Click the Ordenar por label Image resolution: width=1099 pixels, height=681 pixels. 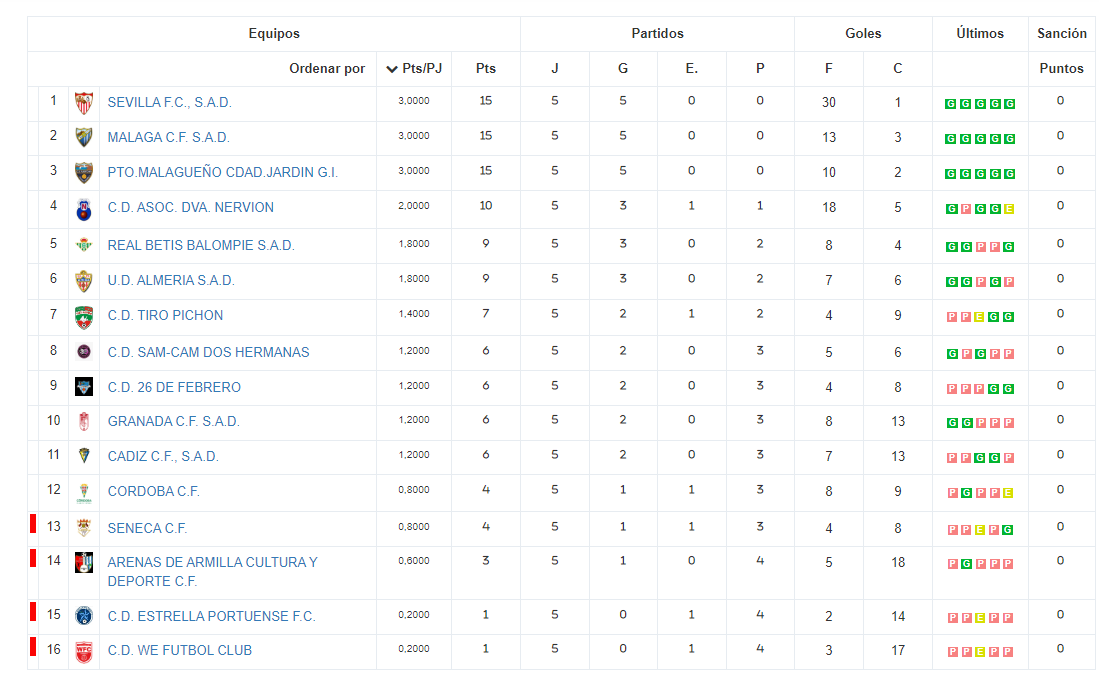coord(327,69)
